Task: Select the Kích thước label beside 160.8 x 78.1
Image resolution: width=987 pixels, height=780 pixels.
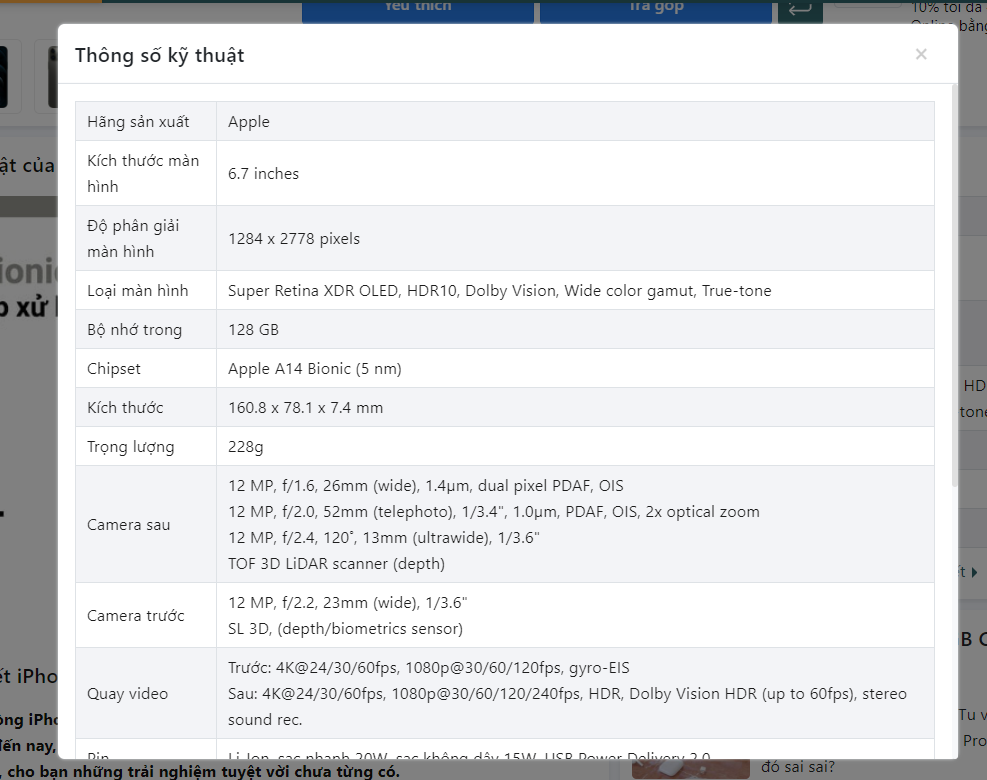Action: coord(125,407)
